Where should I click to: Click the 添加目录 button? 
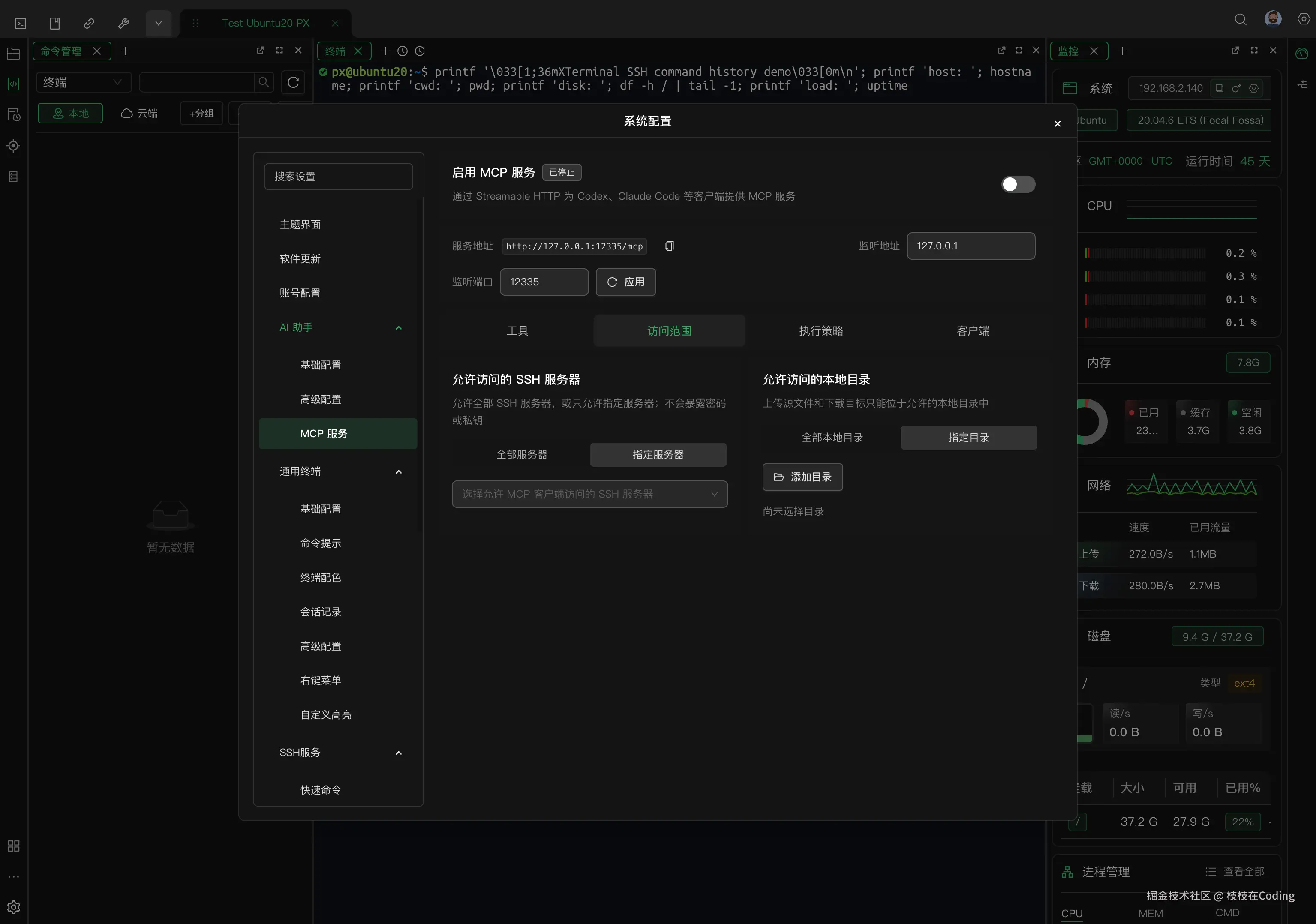pos(802,477)
